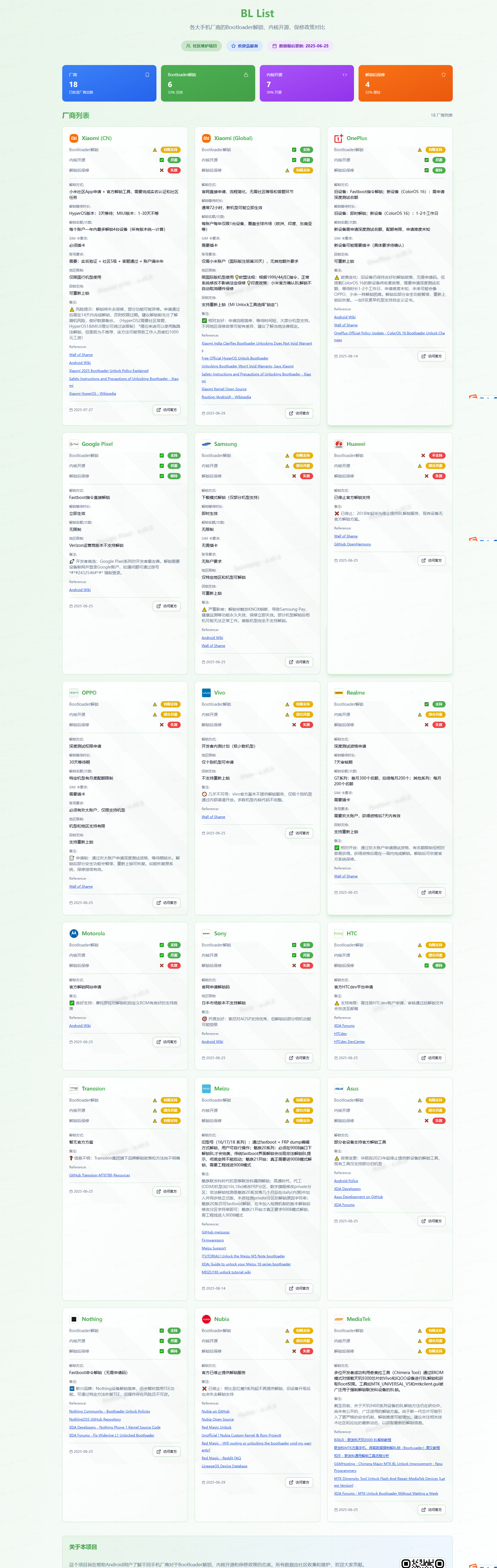
Task: Open 访问官方 in the Samsung card
Action: tap(299, 662)
